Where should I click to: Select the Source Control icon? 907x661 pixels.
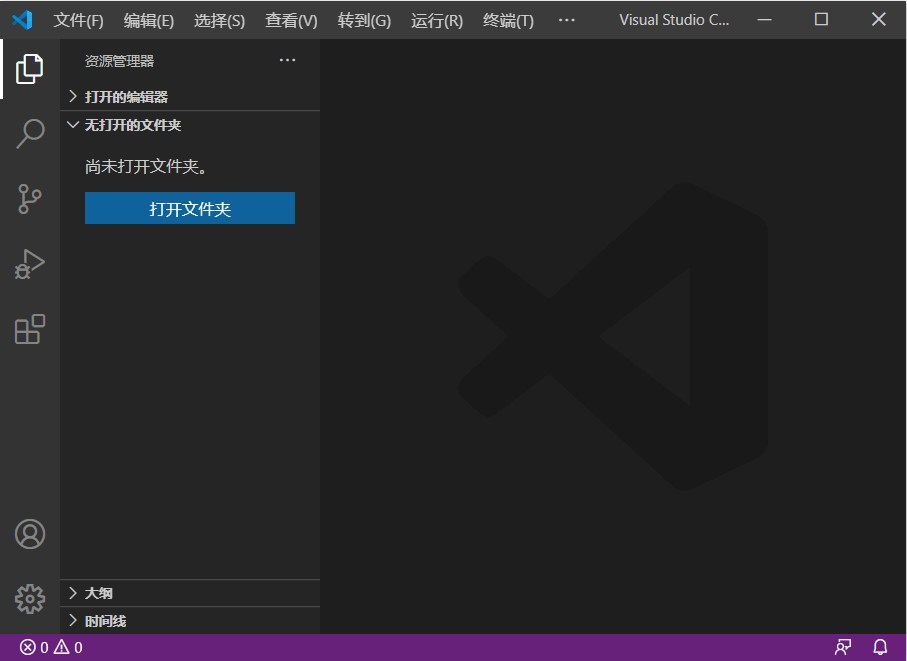coord(29,198)
